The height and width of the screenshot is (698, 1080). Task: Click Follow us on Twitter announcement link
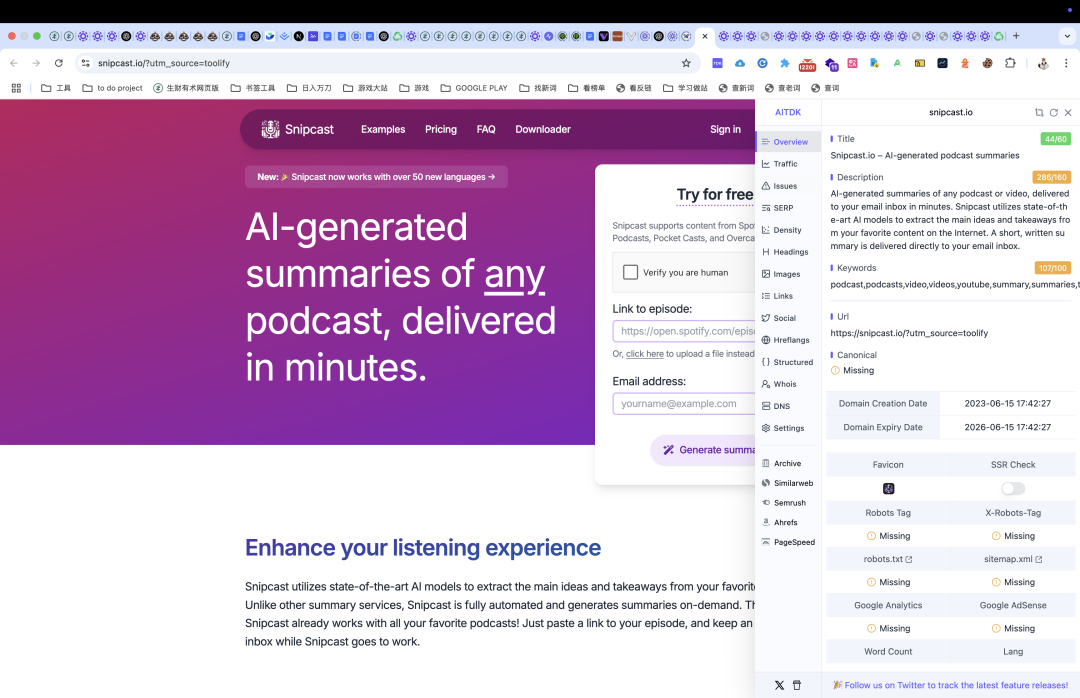(x=951, y=686)
